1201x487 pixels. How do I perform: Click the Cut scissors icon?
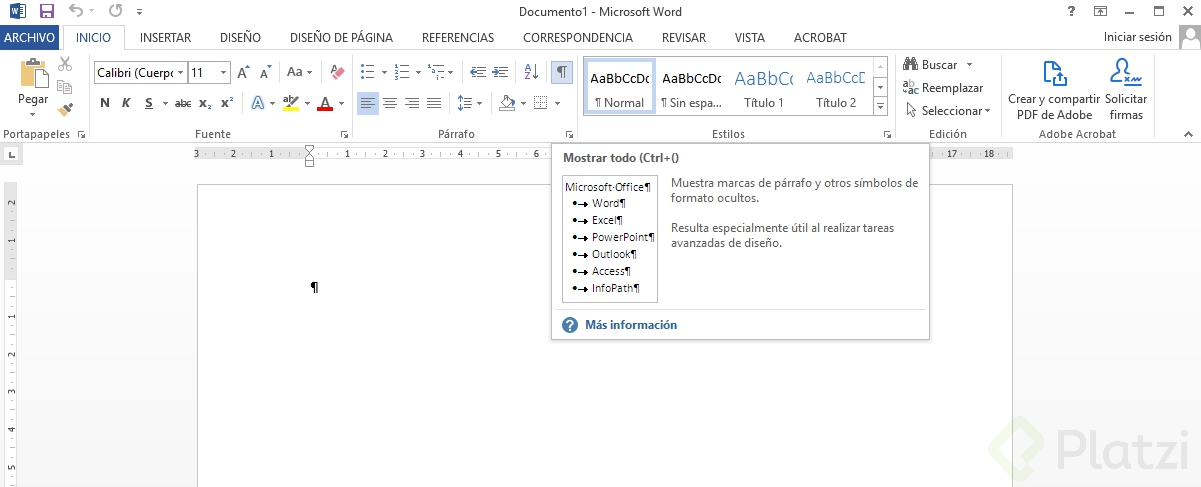pyautogui.click(x=65, y=65)
